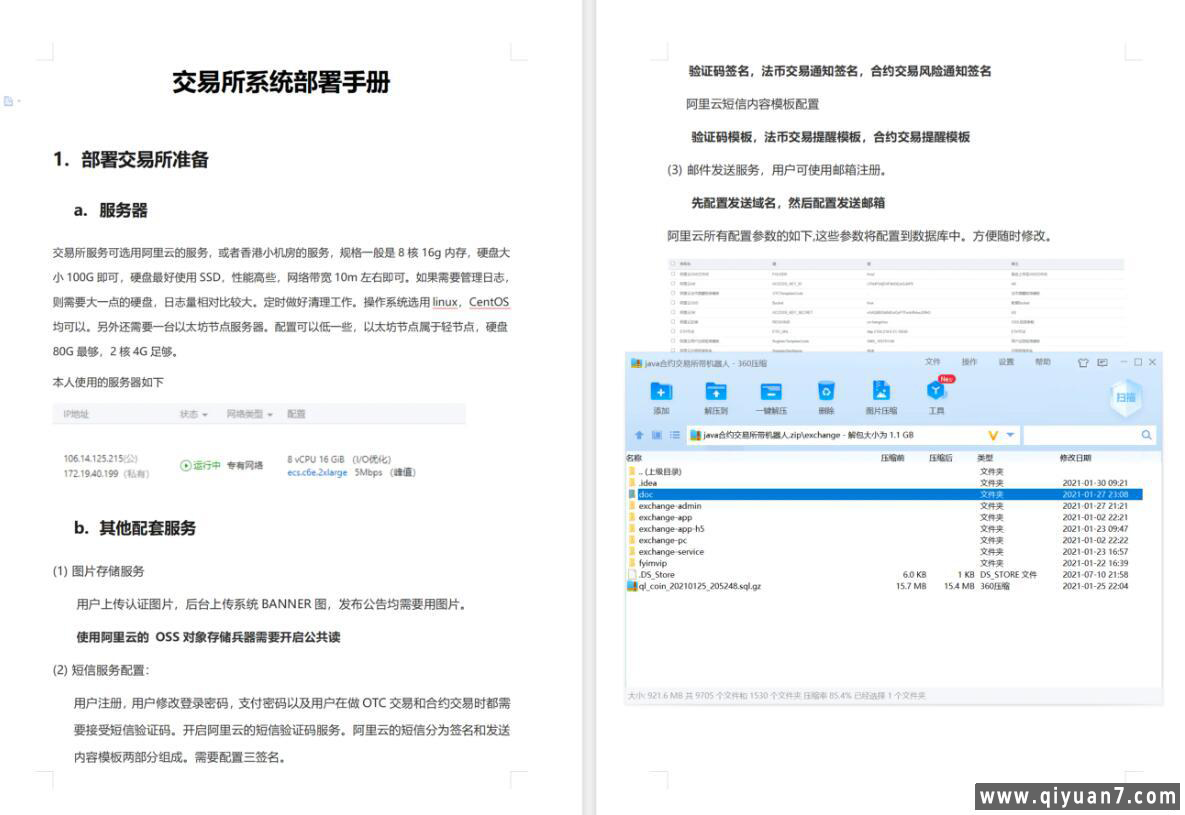Select the ql_coin_20210125_205248.sql.gz file
The image size is (1185, 815).
click(x=699, y=586)
